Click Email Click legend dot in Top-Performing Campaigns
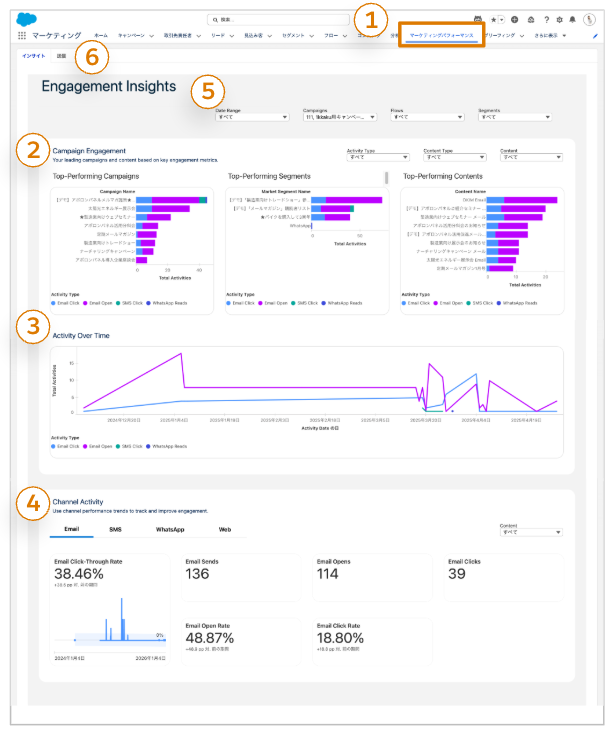This screenshot has height=731, width=615. [54, 303]
